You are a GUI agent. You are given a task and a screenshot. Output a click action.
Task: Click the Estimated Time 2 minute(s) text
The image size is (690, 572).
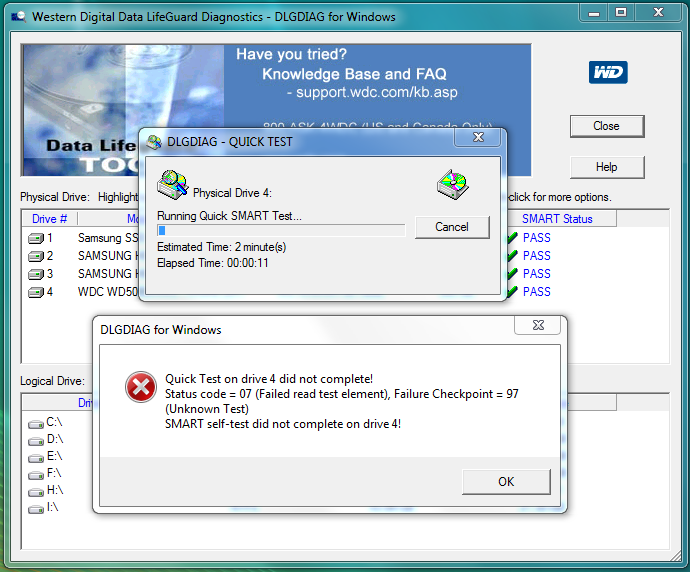[x=221, y=247]
